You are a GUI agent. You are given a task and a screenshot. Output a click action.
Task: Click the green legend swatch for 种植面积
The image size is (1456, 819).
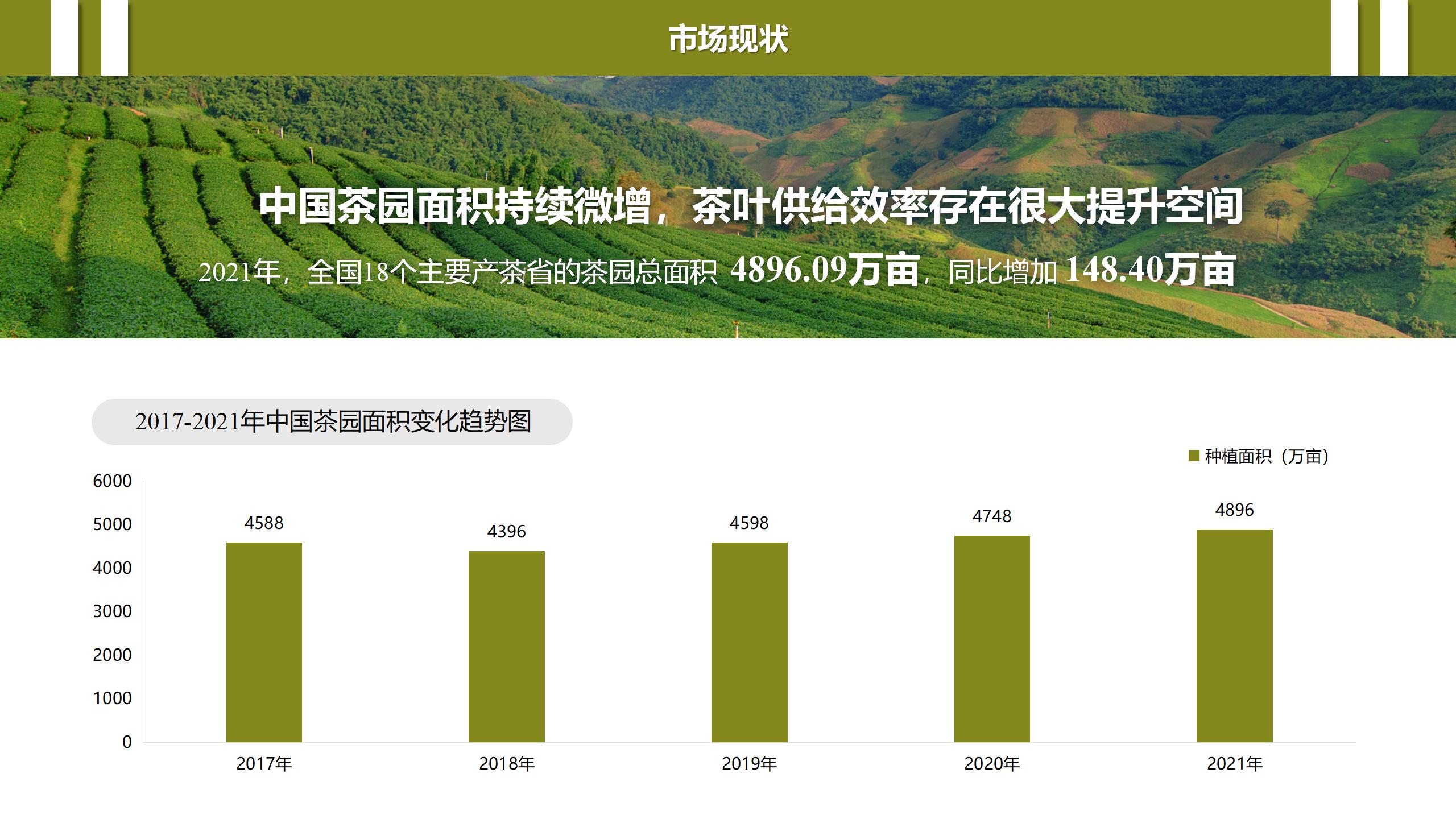coord(1194,456)
